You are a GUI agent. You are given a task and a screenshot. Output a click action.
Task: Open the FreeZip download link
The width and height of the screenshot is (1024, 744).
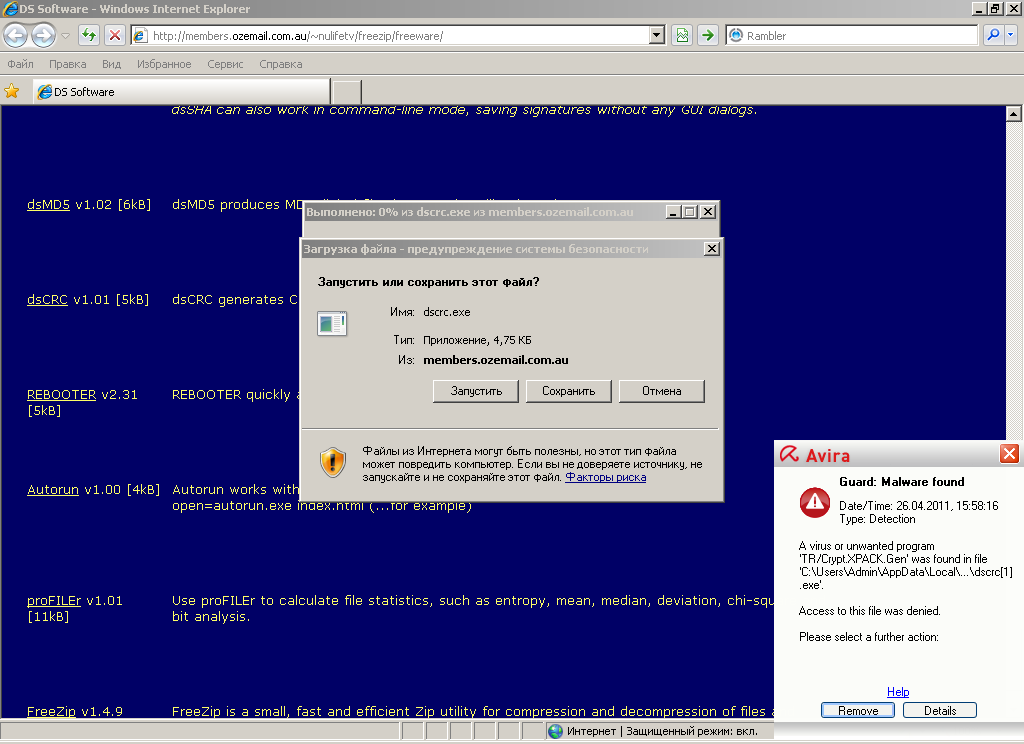click(x=51, y=711)
